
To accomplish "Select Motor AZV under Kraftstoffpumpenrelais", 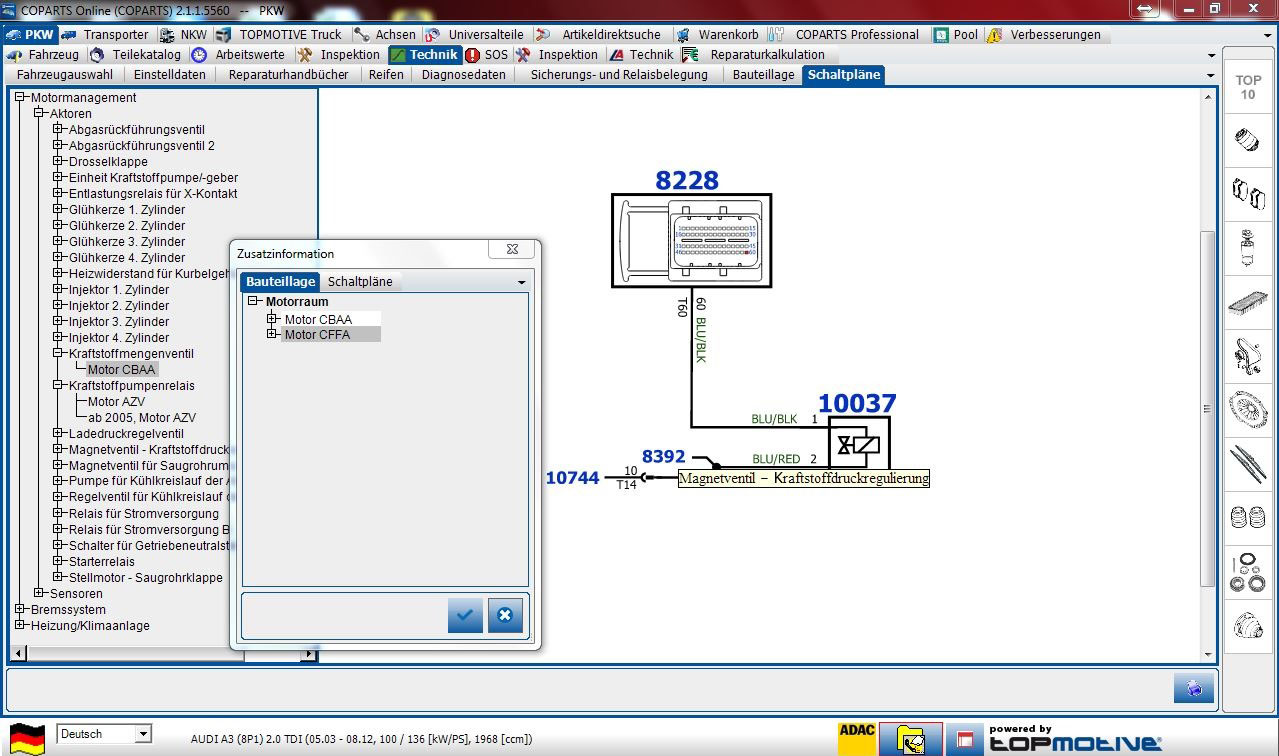I will (x=116, y=402).
